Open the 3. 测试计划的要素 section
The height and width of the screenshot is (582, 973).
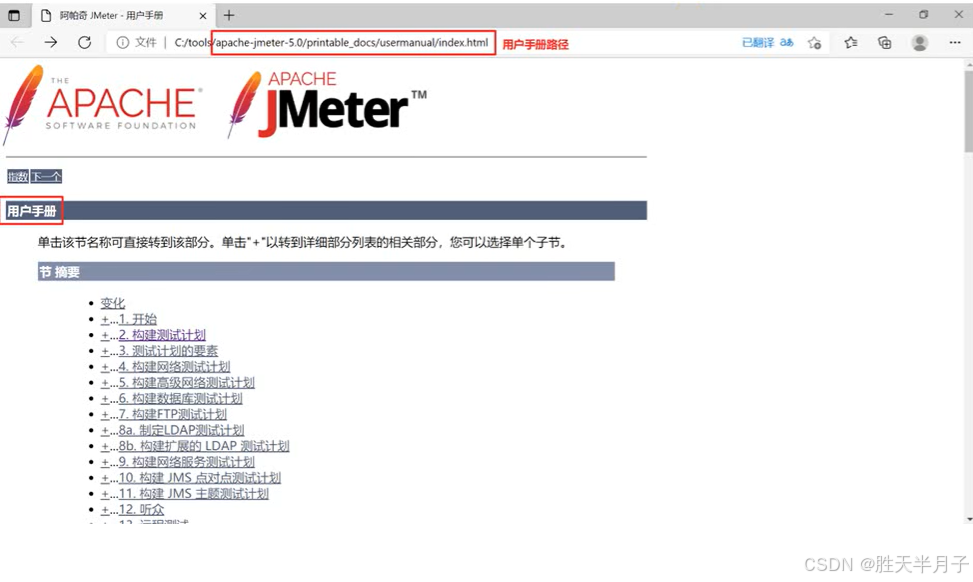point(168,351)
